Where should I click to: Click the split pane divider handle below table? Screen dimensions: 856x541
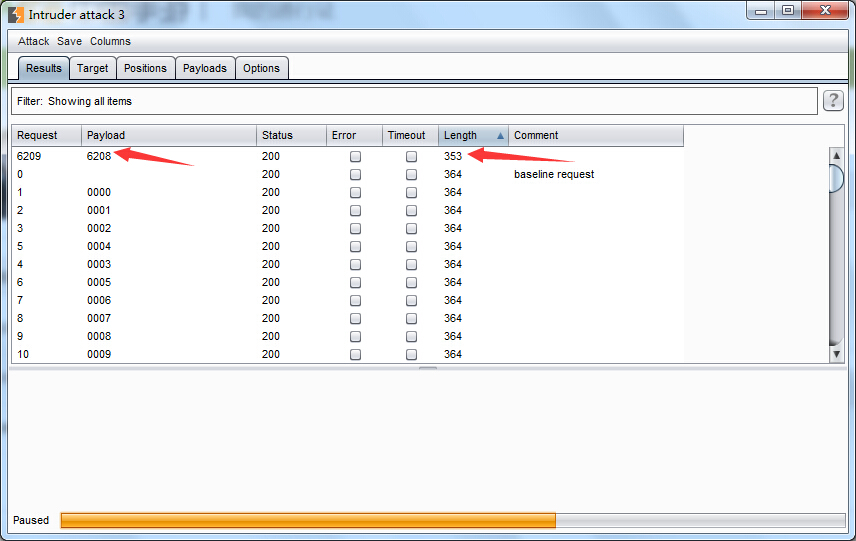(x=428, y=368)
